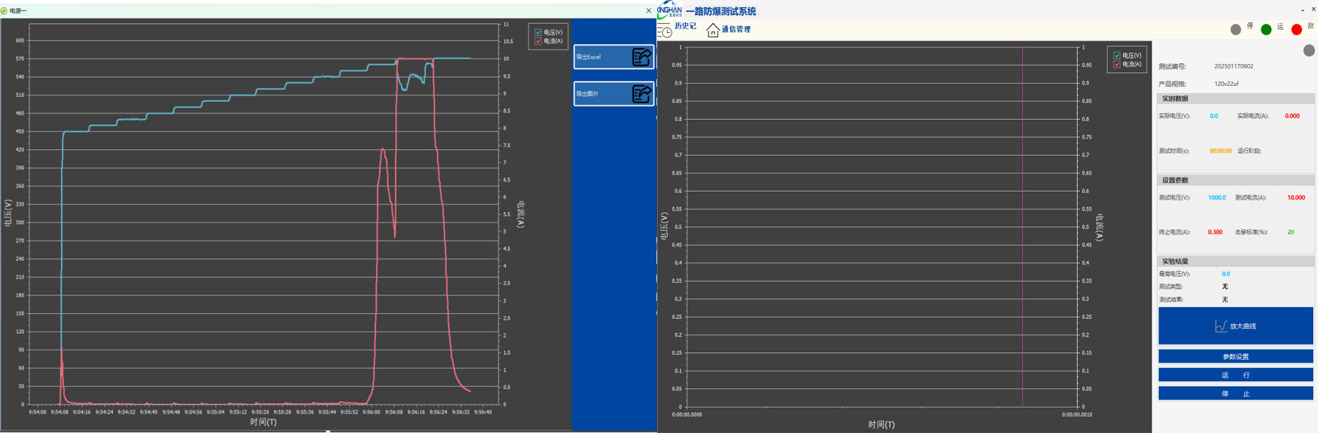
Task: Uncheck voltage (电压) checkbox in right chart legend
Action: click(1117, 56)
